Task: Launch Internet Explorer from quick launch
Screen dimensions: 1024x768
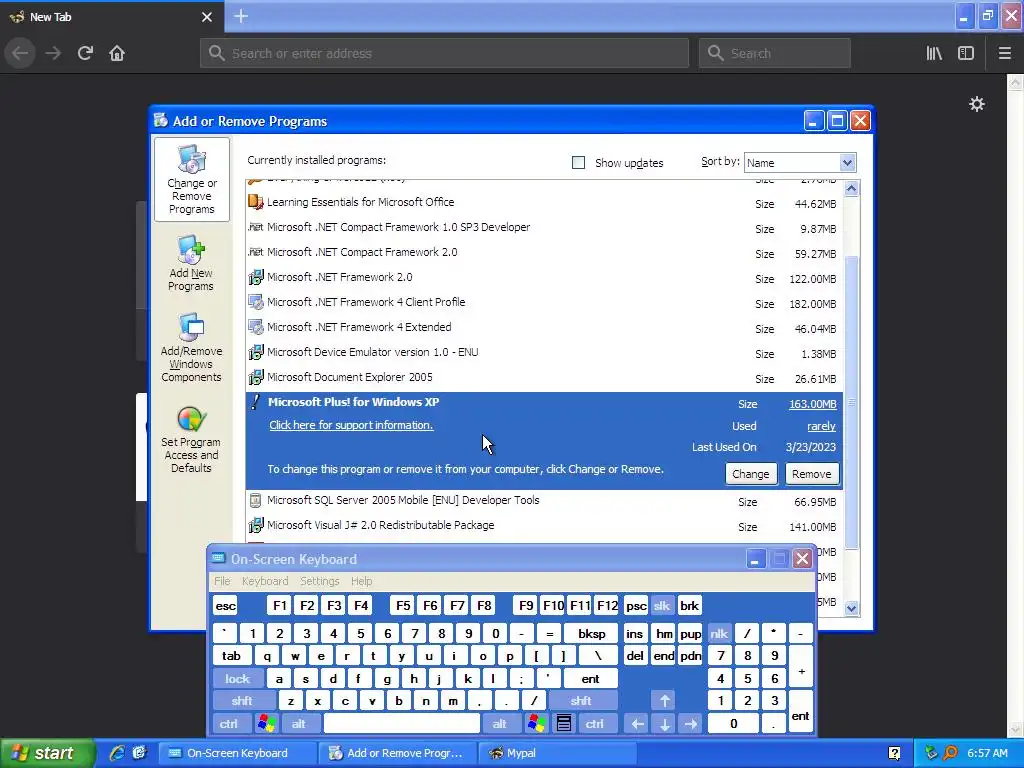Action: pyautogui.click(x=116, y=753)
